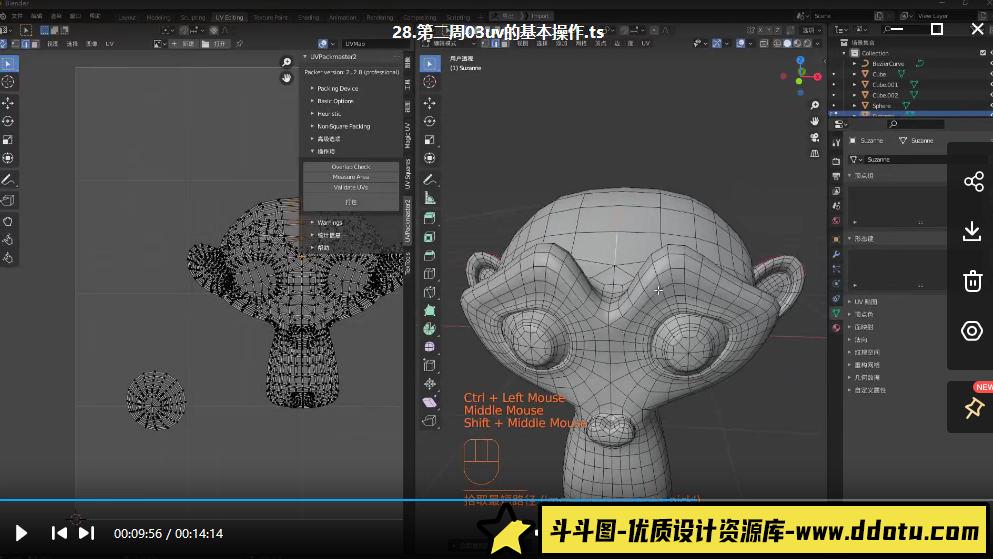993x559 pixels.
Task: Open the hexagon settings icon
Action: coord(972,330)
